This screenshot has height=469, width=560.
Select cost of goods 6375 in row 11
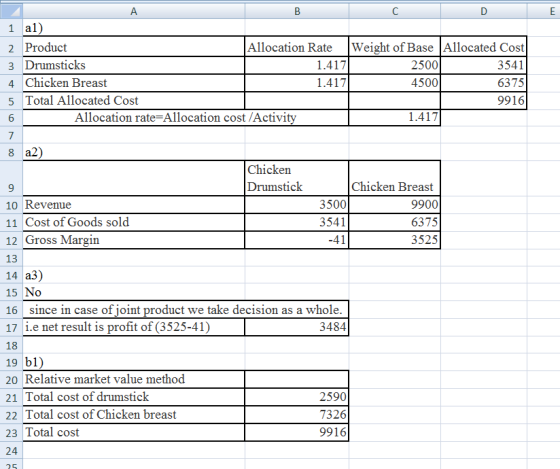click(395, 222)
